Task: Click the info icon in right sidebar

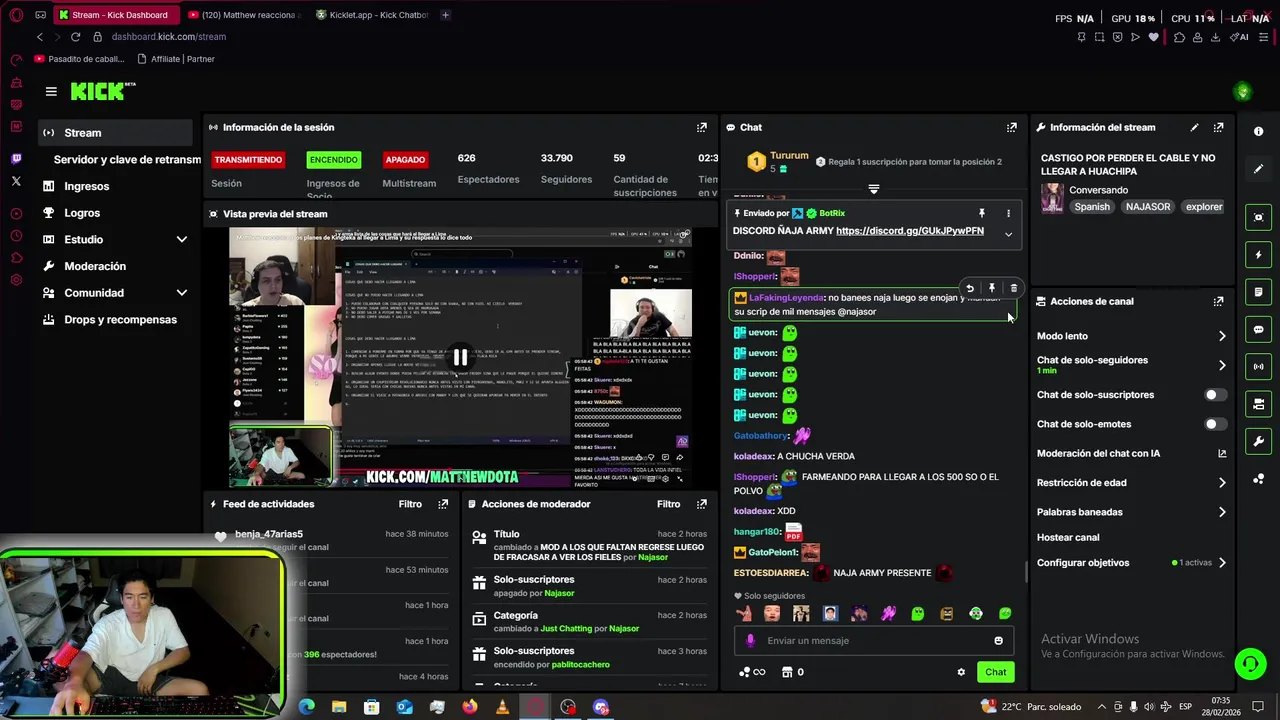Action: click(1258, 132)
